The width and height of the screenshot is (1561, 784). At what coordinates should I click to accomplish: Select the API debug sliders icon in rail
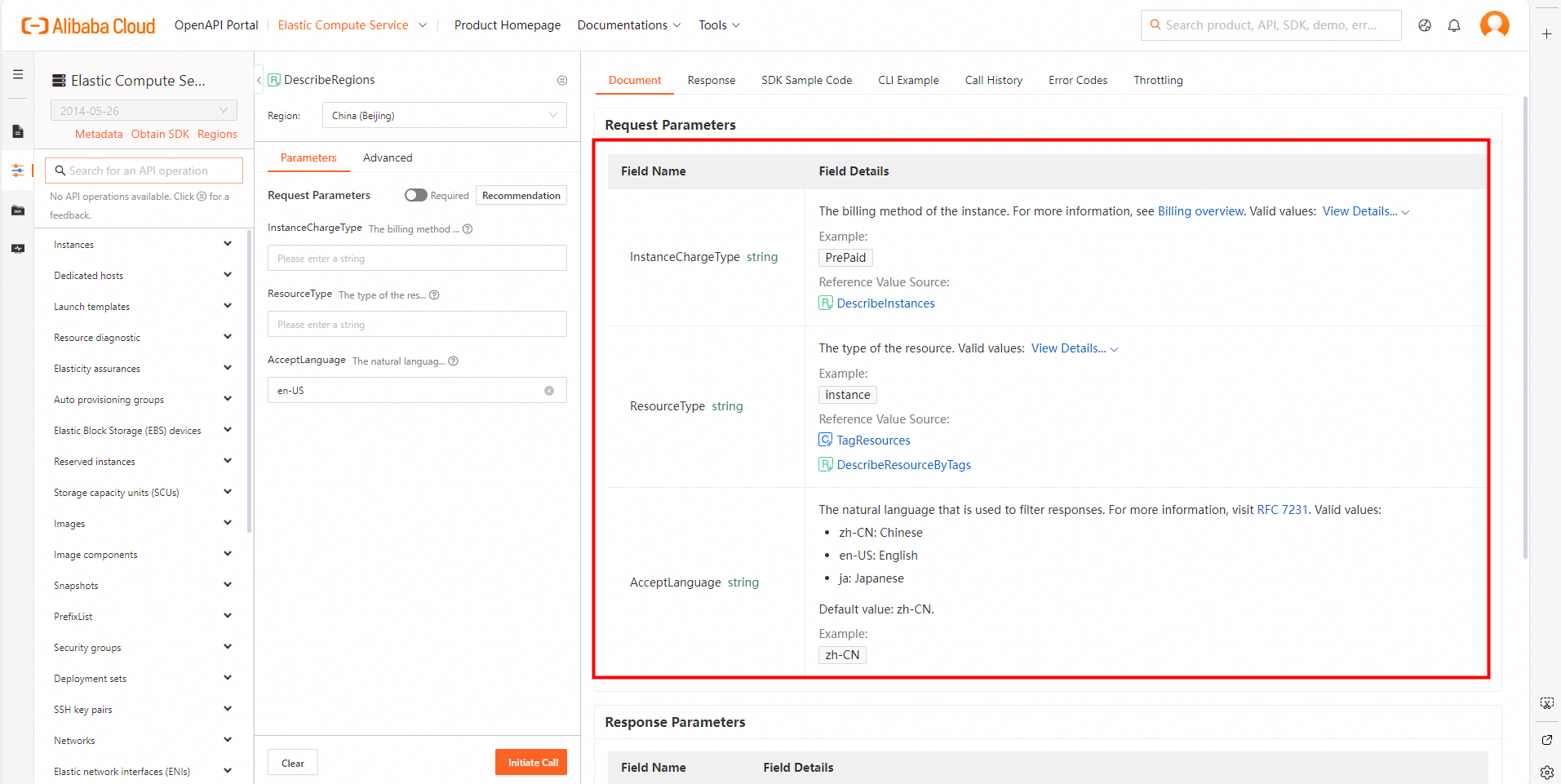[x=18, y=171]
